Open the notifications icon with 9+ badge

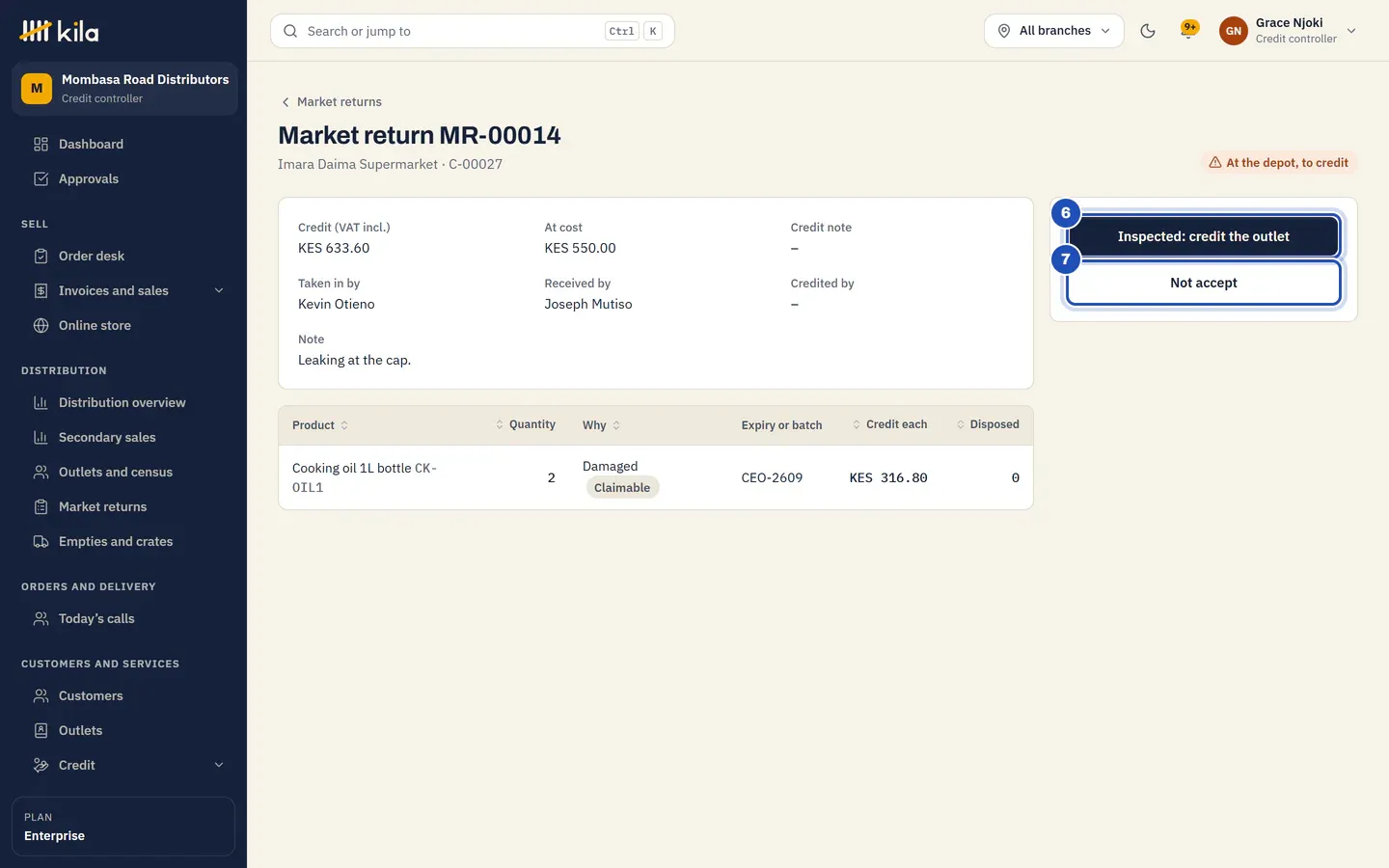(1189, 30)
